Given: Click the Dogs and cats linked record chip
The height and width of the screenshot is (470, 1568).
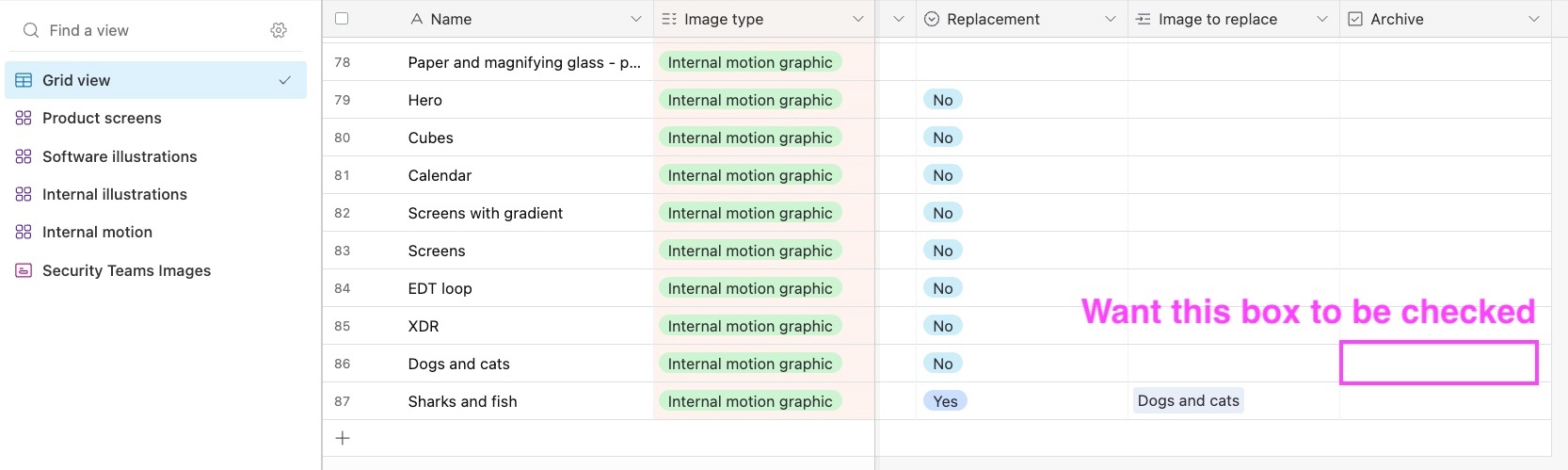Looking at the screenshot, I should click(x=1189, y=400).
